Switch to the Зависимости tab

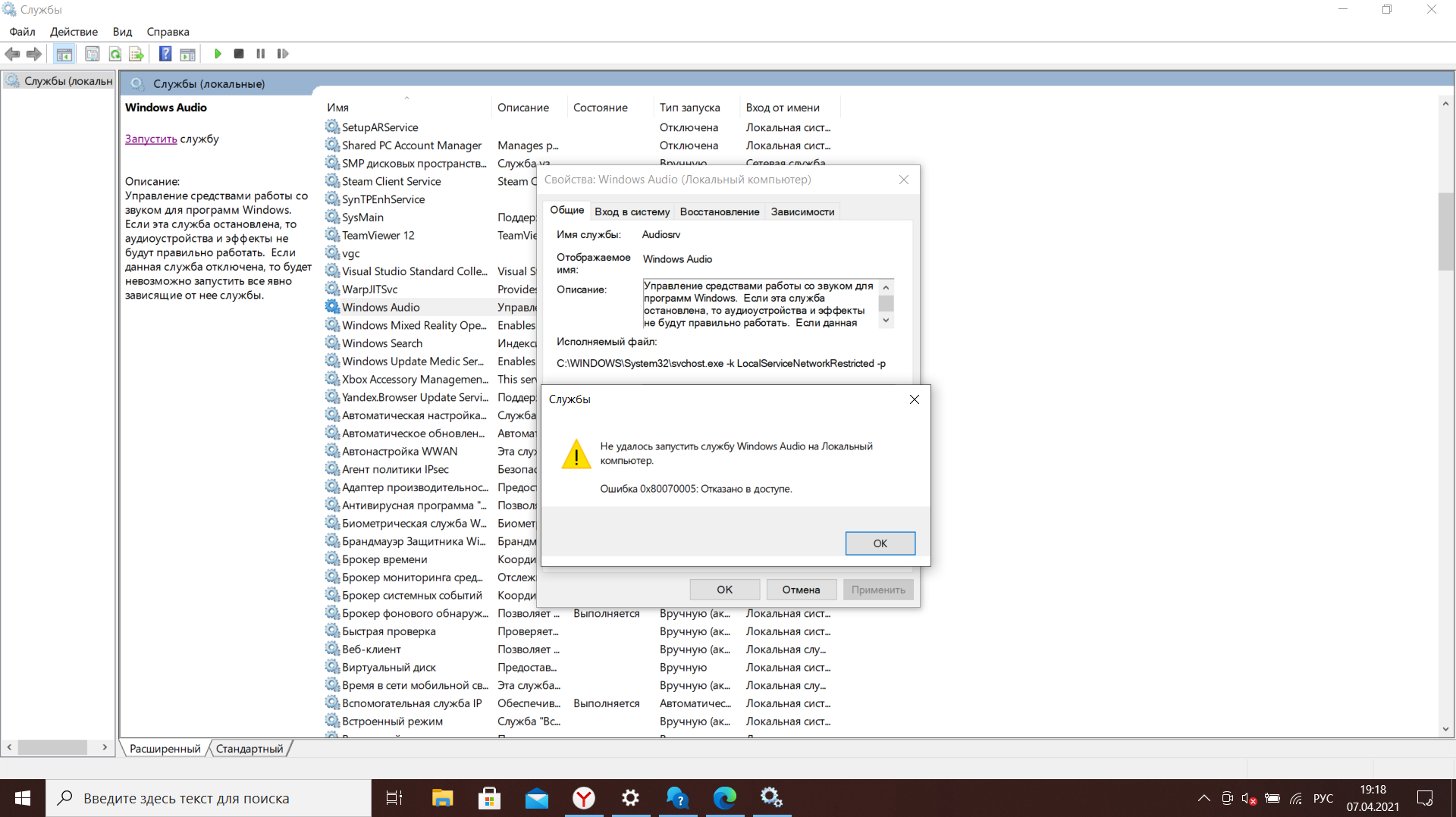(x=802, y=212)
